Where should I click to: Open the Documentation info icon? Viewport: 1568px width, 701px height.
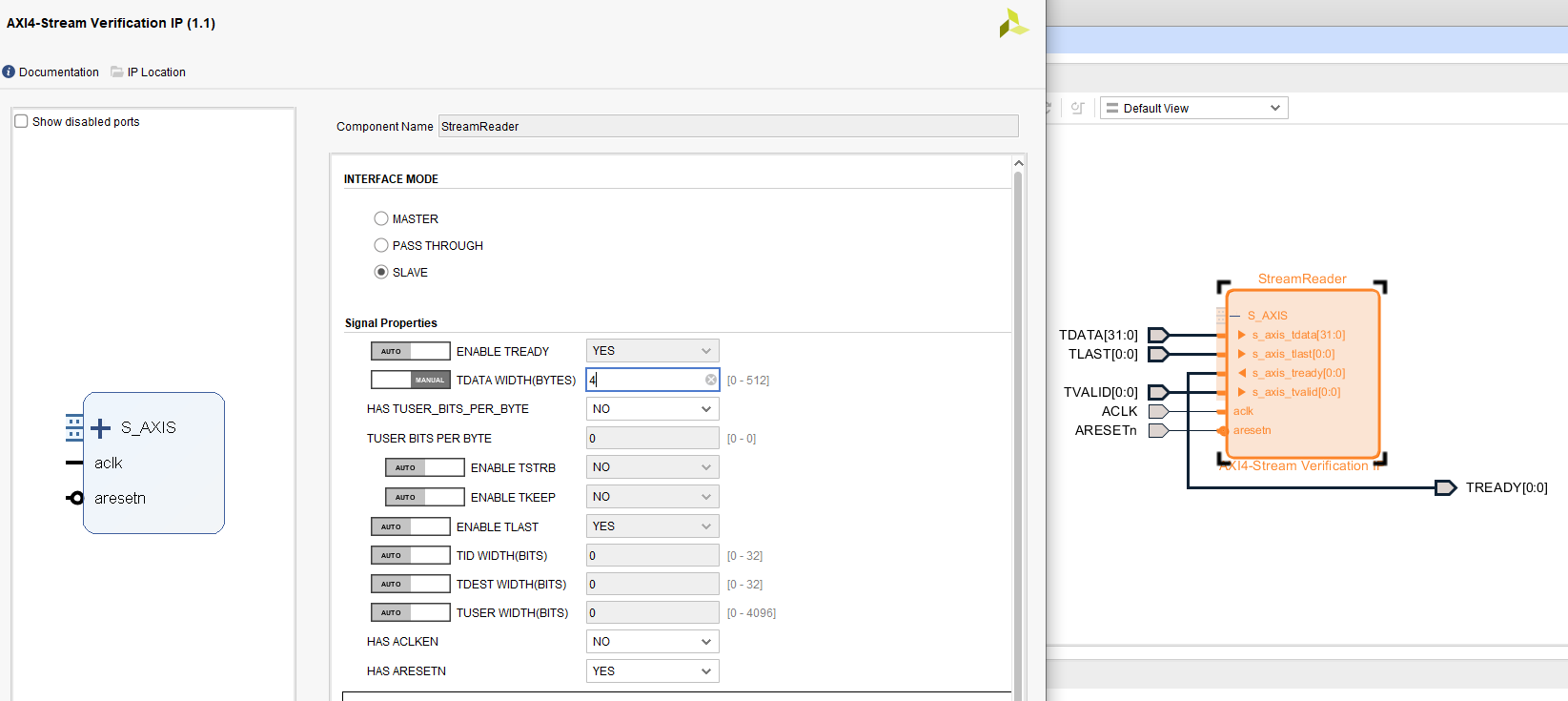tap(9, 72)
